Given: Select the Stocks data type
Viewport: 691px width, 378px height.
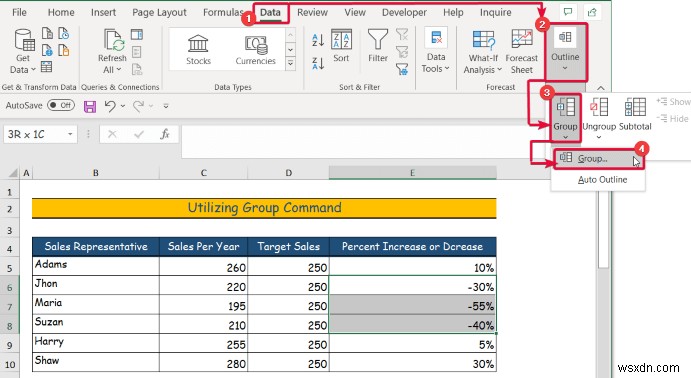Looking at the screenshot, I should [x=198, y=50].
